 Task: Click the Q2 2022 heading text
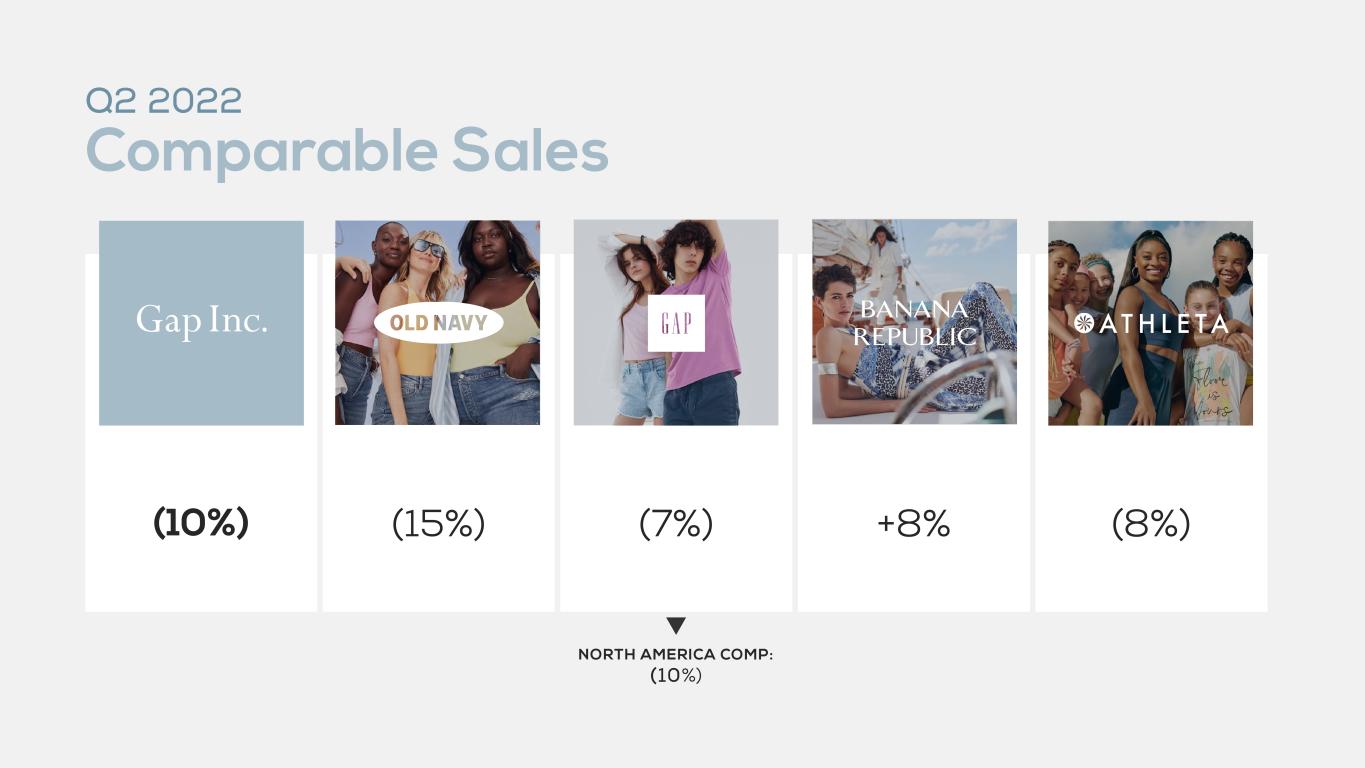pyautogui.click(x=164, y=100)
